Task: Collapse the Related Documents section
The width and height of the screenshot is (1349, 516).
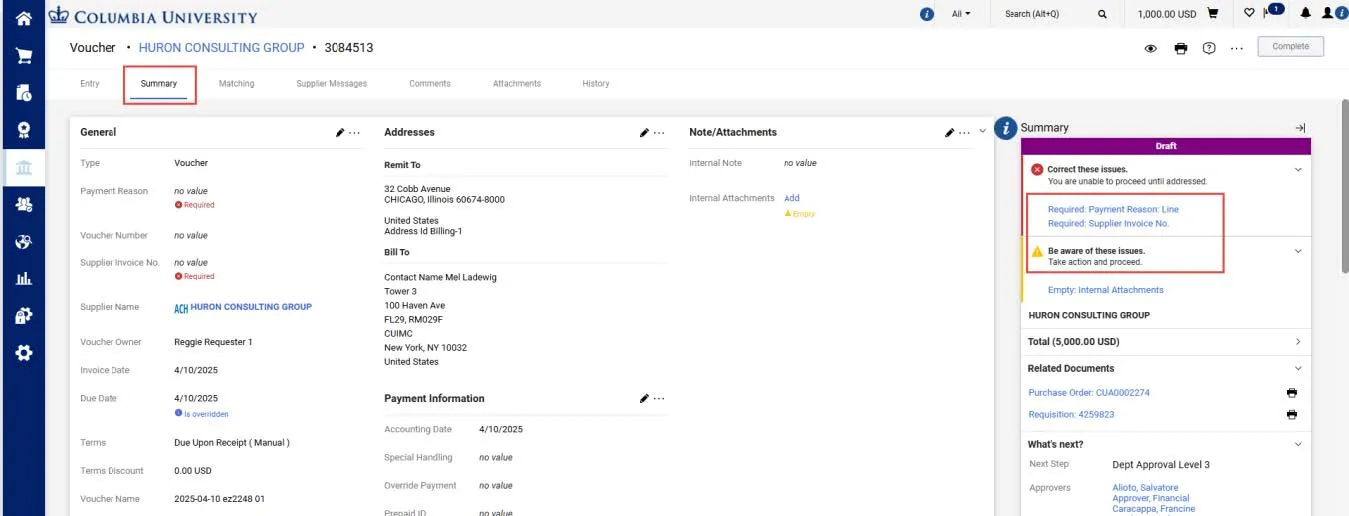Action: (1298, 368)
